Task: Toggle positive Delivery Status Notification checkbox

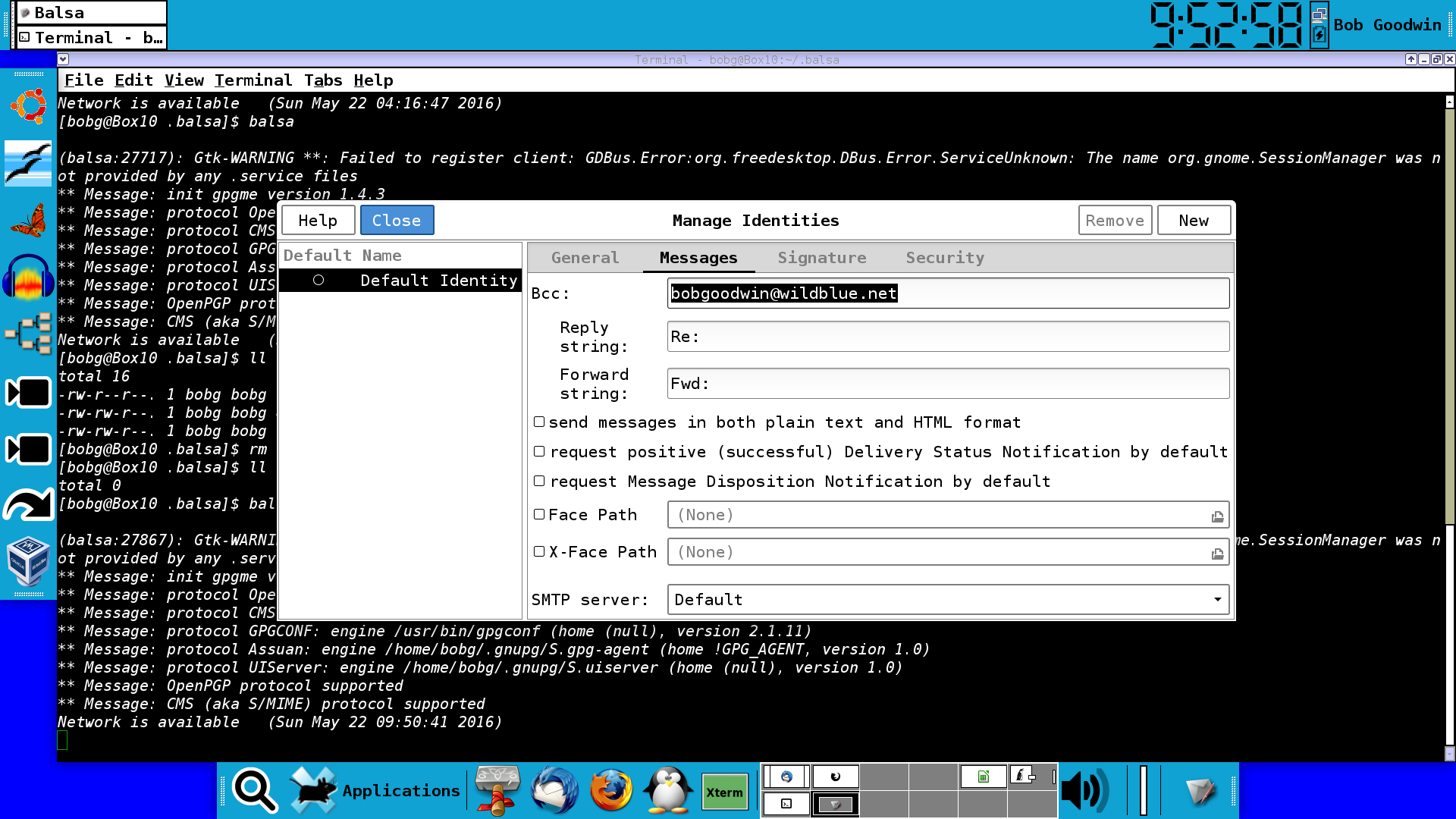Action: pyautogui.click(x=539, y=451)
